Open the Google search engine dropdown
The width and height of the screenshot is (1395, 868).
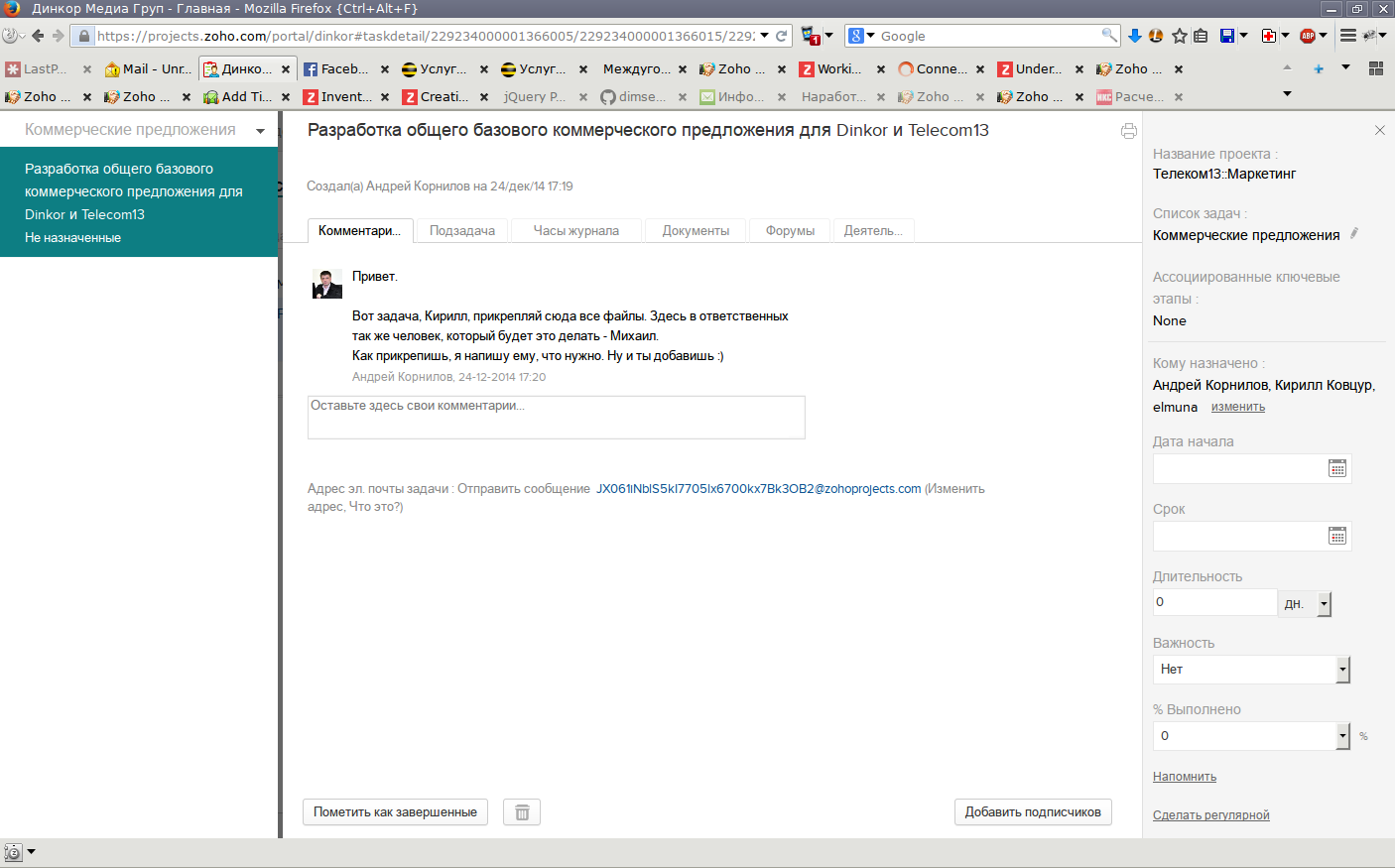862,36
